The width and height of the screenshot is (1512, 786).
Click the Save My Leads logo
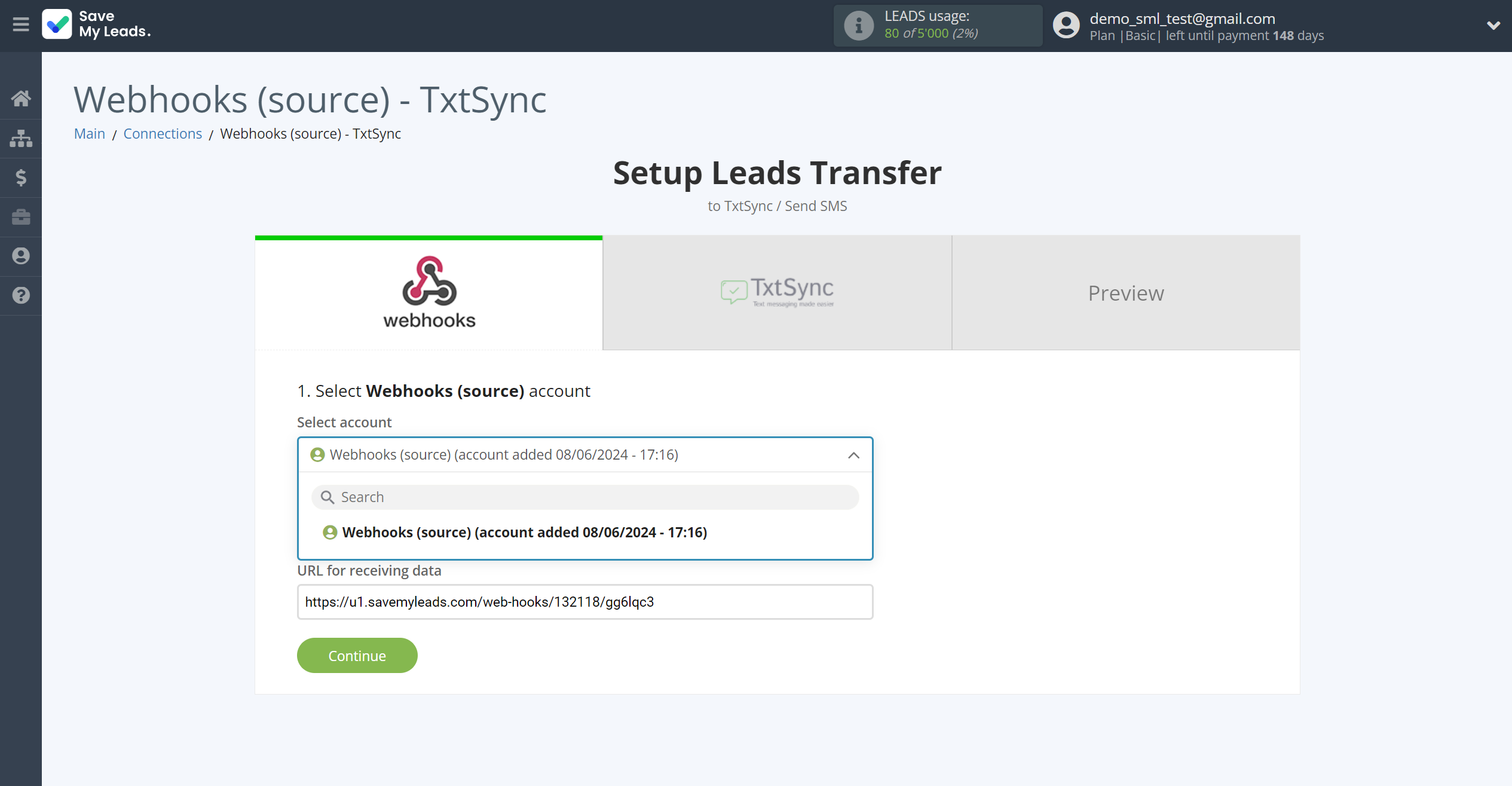tap(96, 25)
